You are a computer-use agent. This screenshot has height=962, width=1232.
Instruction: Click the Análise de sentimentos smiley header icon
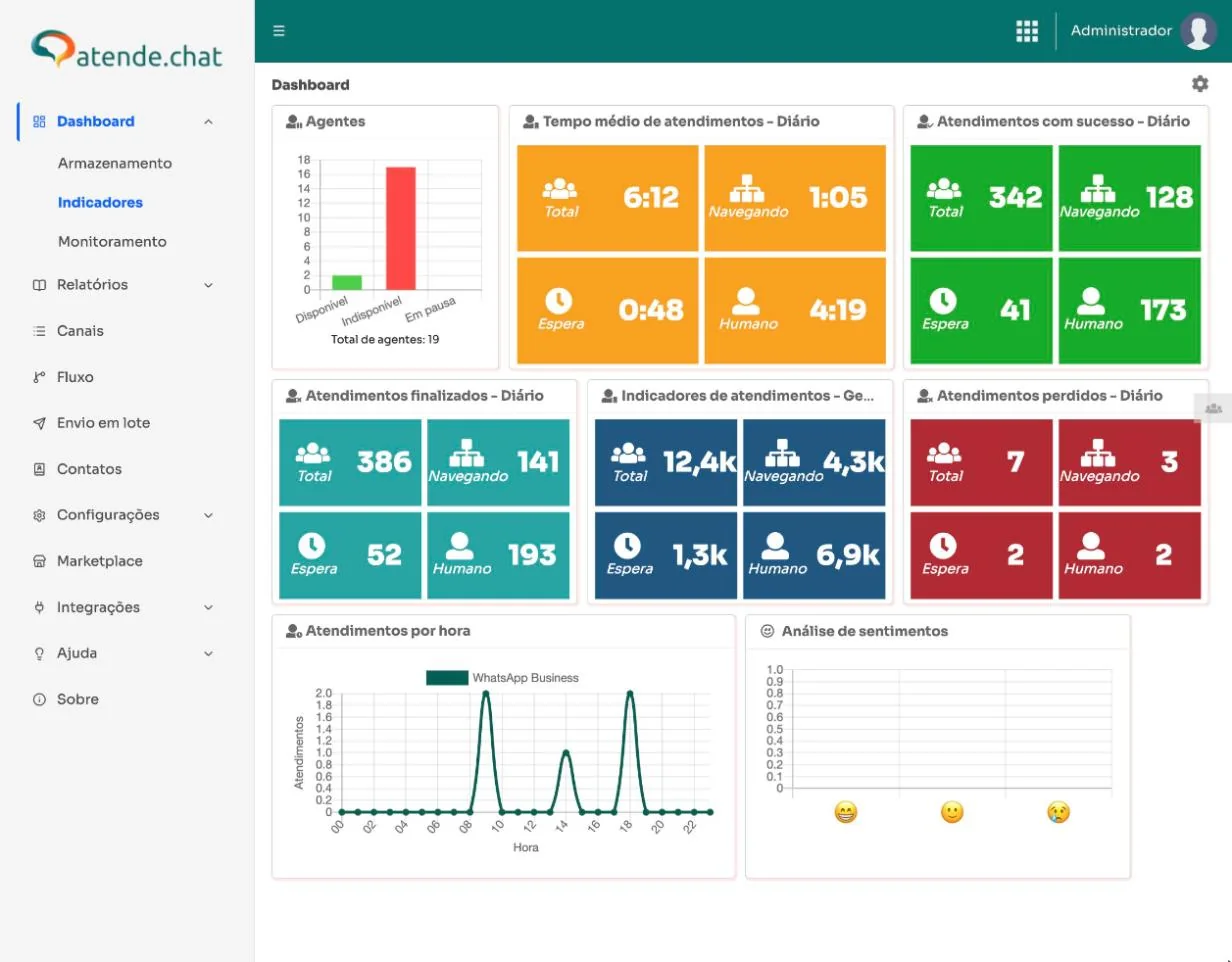[768, 631]
